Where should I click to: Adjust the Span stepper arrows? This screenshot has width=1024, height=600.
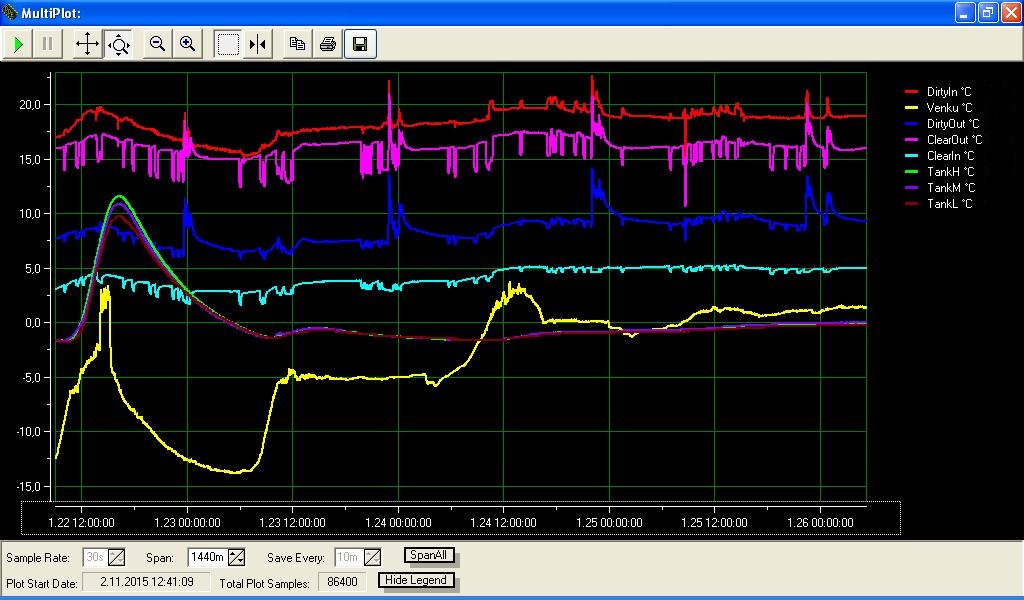[236, 557]
